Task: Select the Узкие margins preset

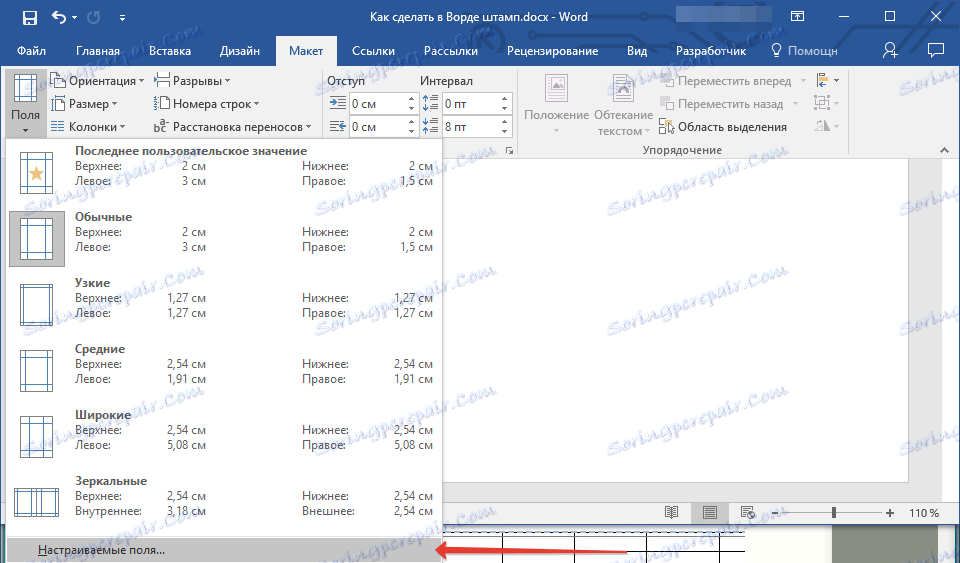Action: coord(224,305)
